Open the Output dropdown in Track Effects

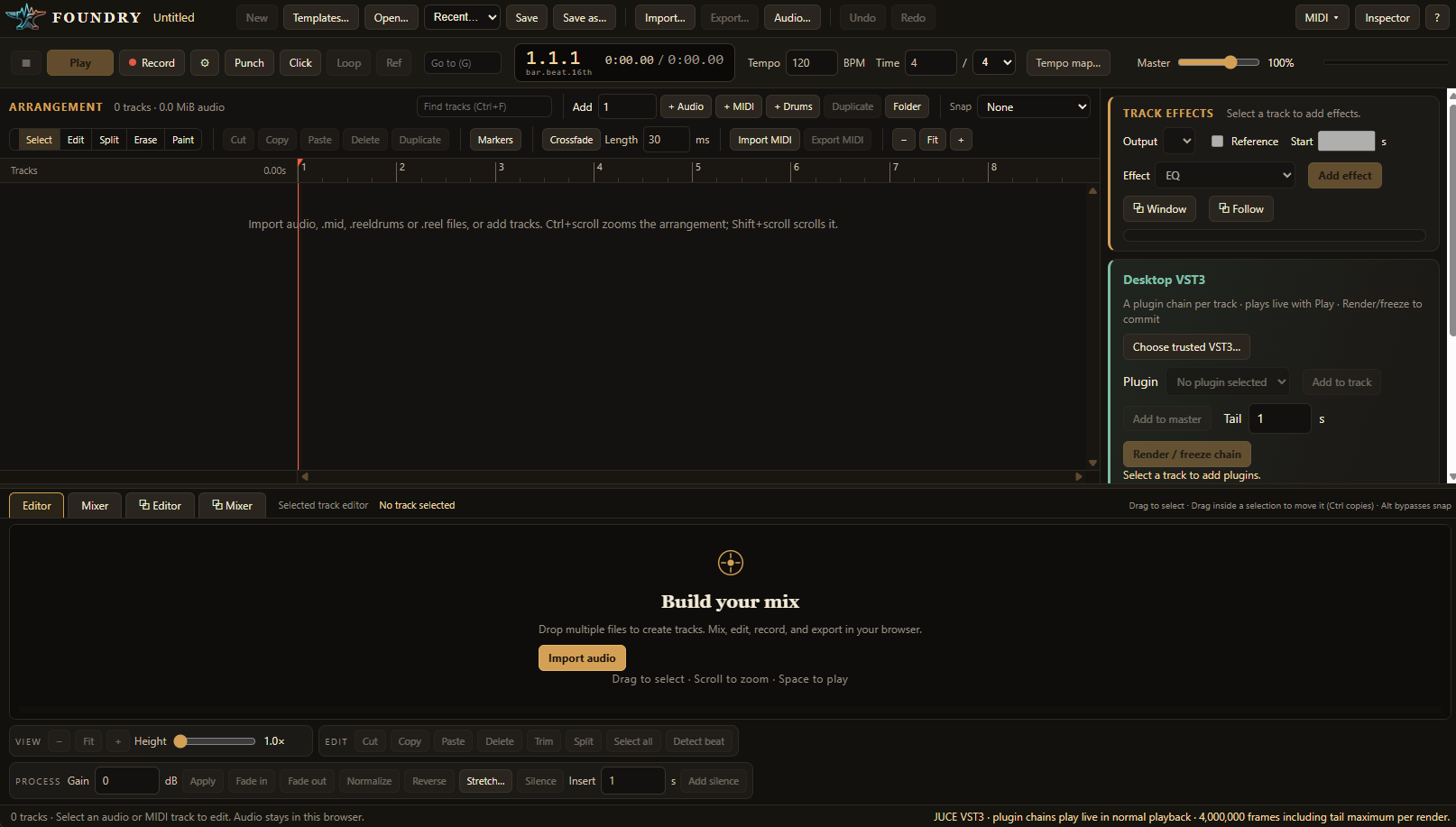[x=1179, y=142]
